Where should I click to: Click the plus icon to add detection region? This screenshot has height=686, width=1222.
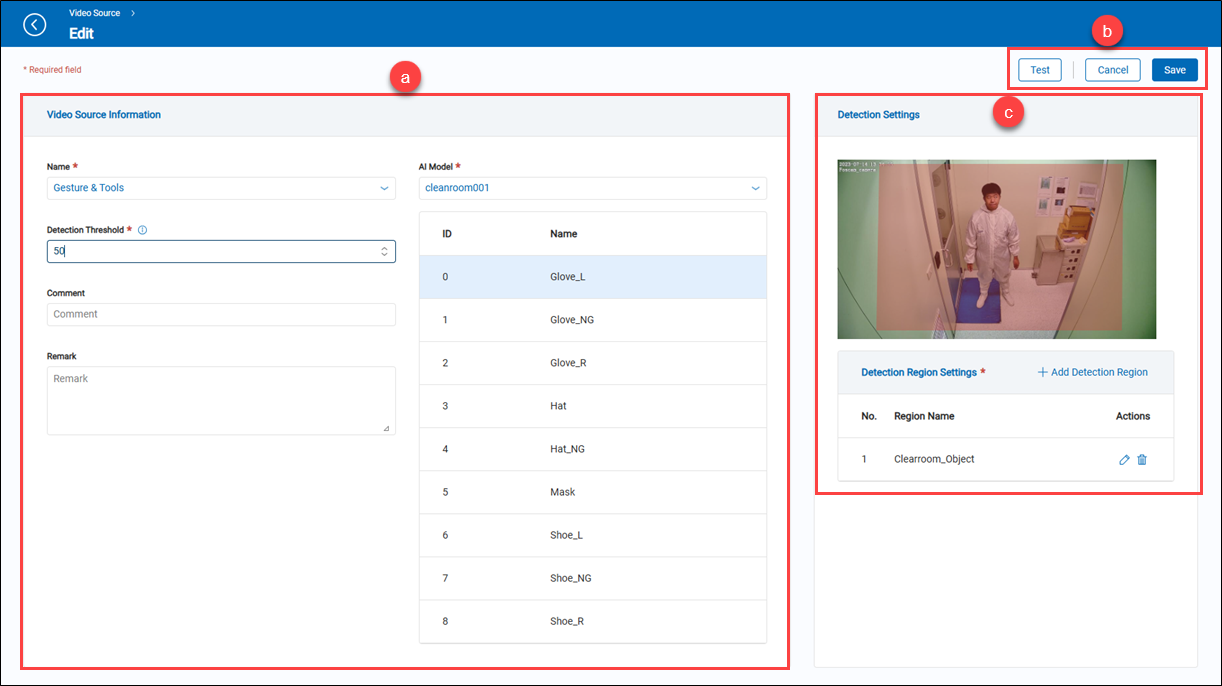[x=1042, y=372]
